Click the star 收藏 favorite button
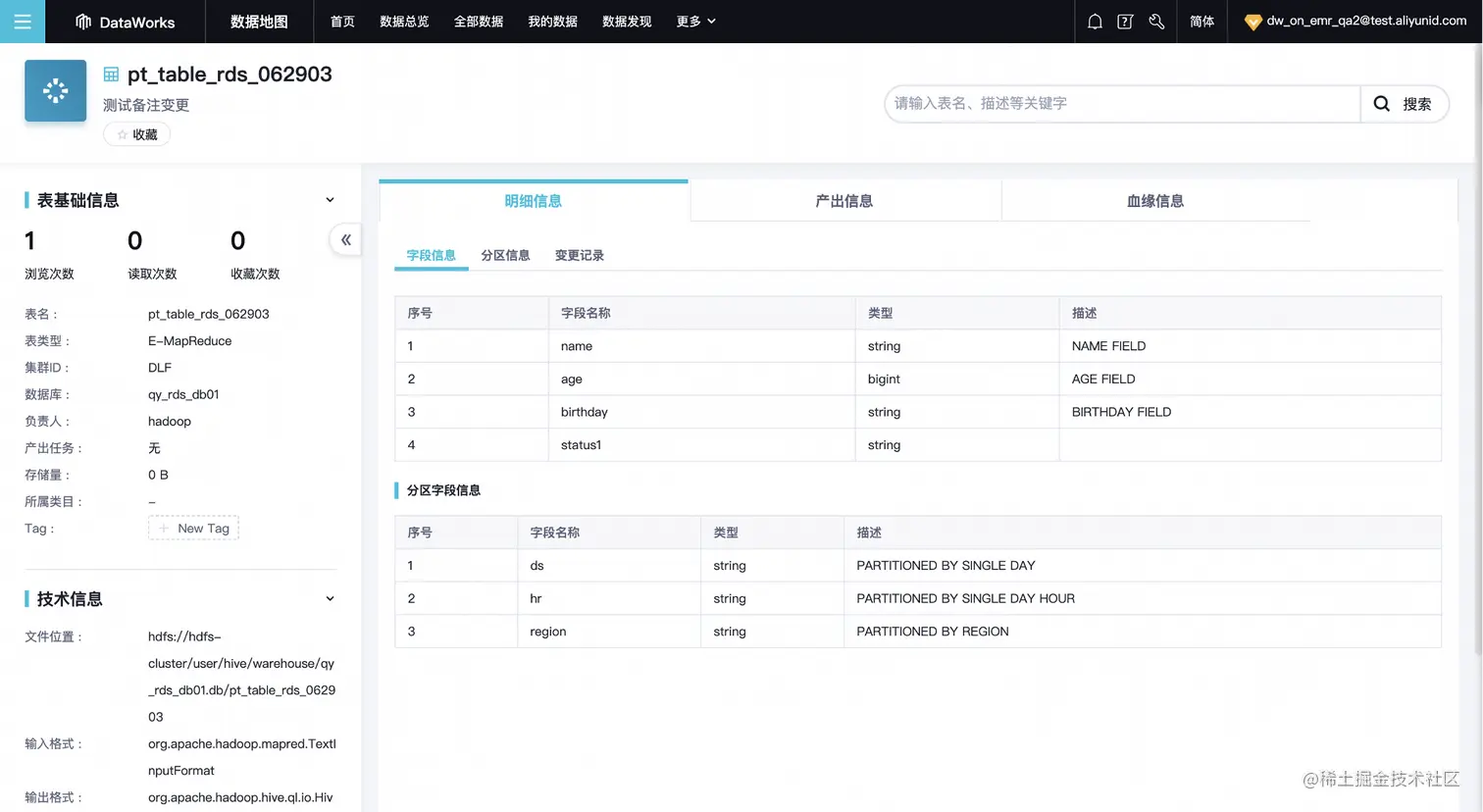The width and height of the screenshot is (1483, 812). click(x=137, y=134)
